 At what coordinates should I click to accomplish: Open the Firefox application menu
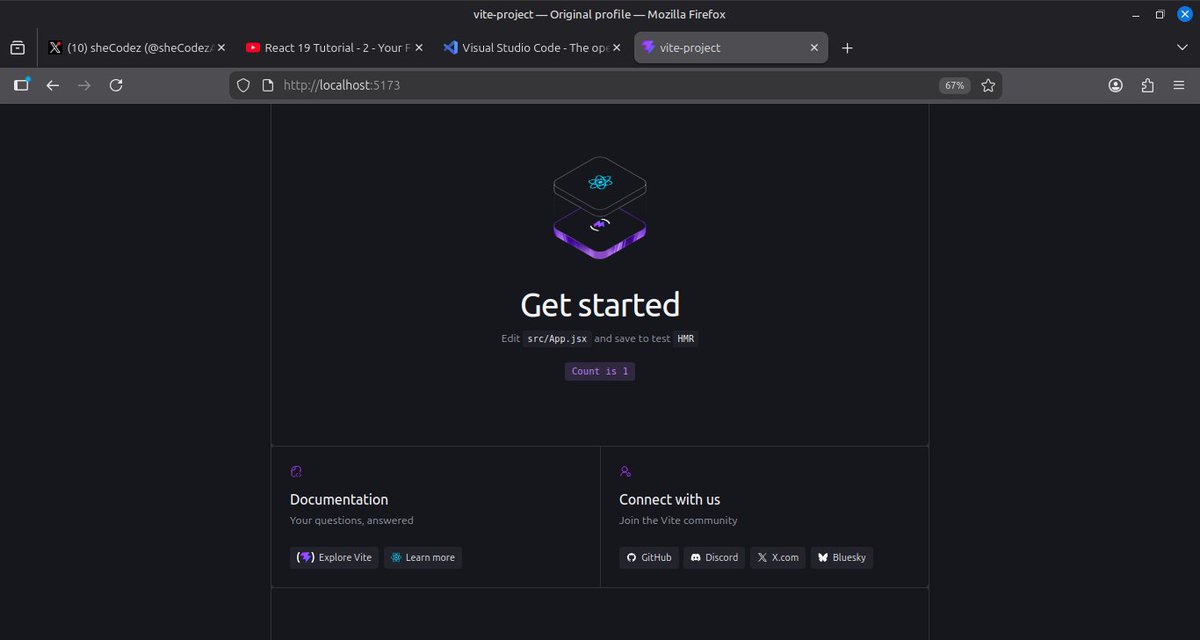(1179, 85)
